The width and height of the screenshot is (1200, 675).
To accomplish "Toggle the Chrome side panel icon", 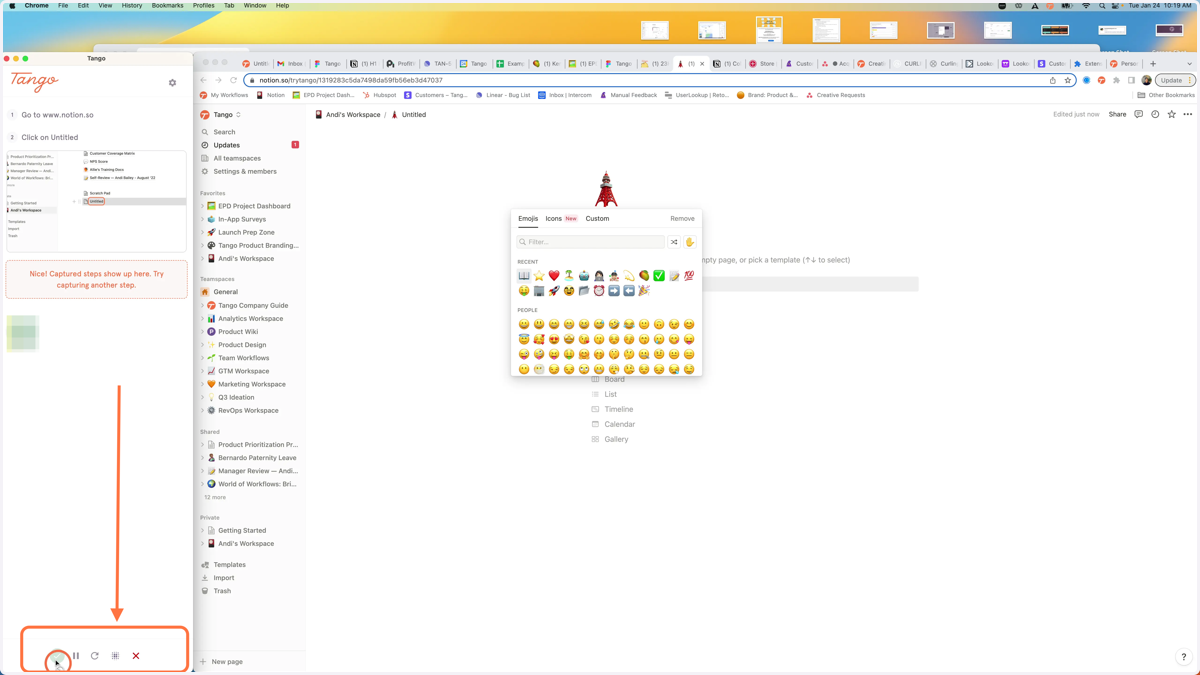I will coord(1131,80).
